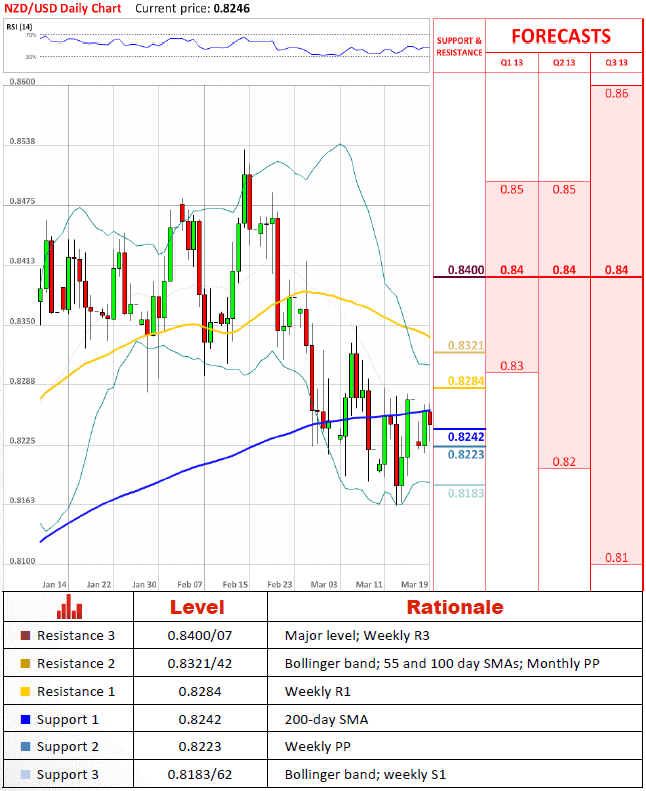Select the Support 2 steel blue color swatch
This screenshot has height=791, width=646.
(x=25, y=746)
